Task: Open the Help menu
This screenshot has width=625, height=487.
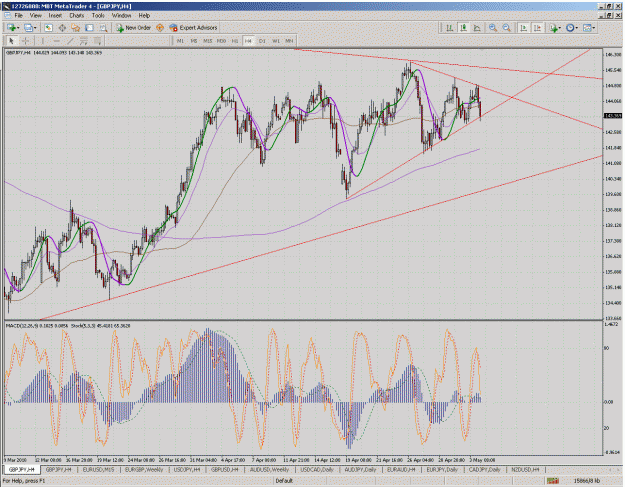Action: point(144,16)
